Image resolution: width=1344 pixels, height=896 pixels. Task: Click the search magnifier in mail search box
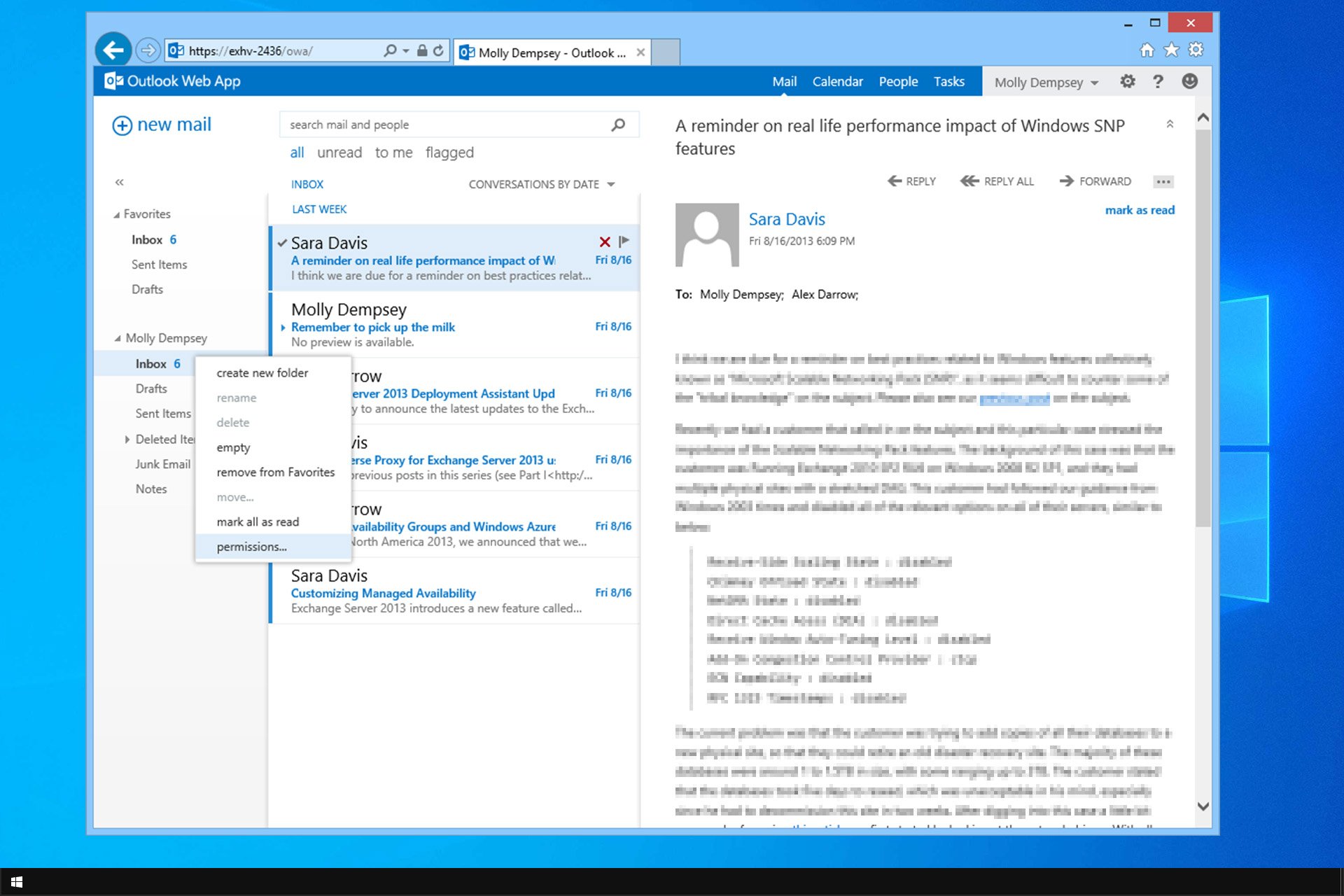pyautogui.click(x=618, y=125)
